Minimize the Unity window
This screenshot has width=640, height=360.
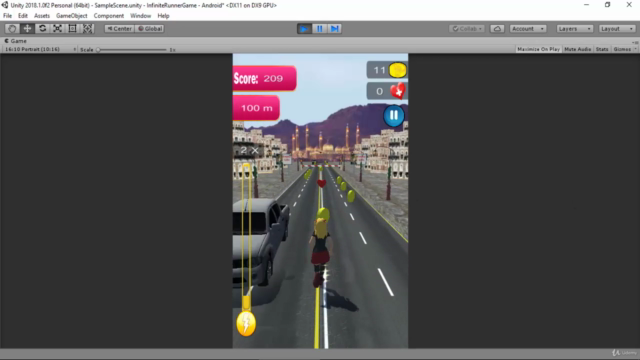587,5
